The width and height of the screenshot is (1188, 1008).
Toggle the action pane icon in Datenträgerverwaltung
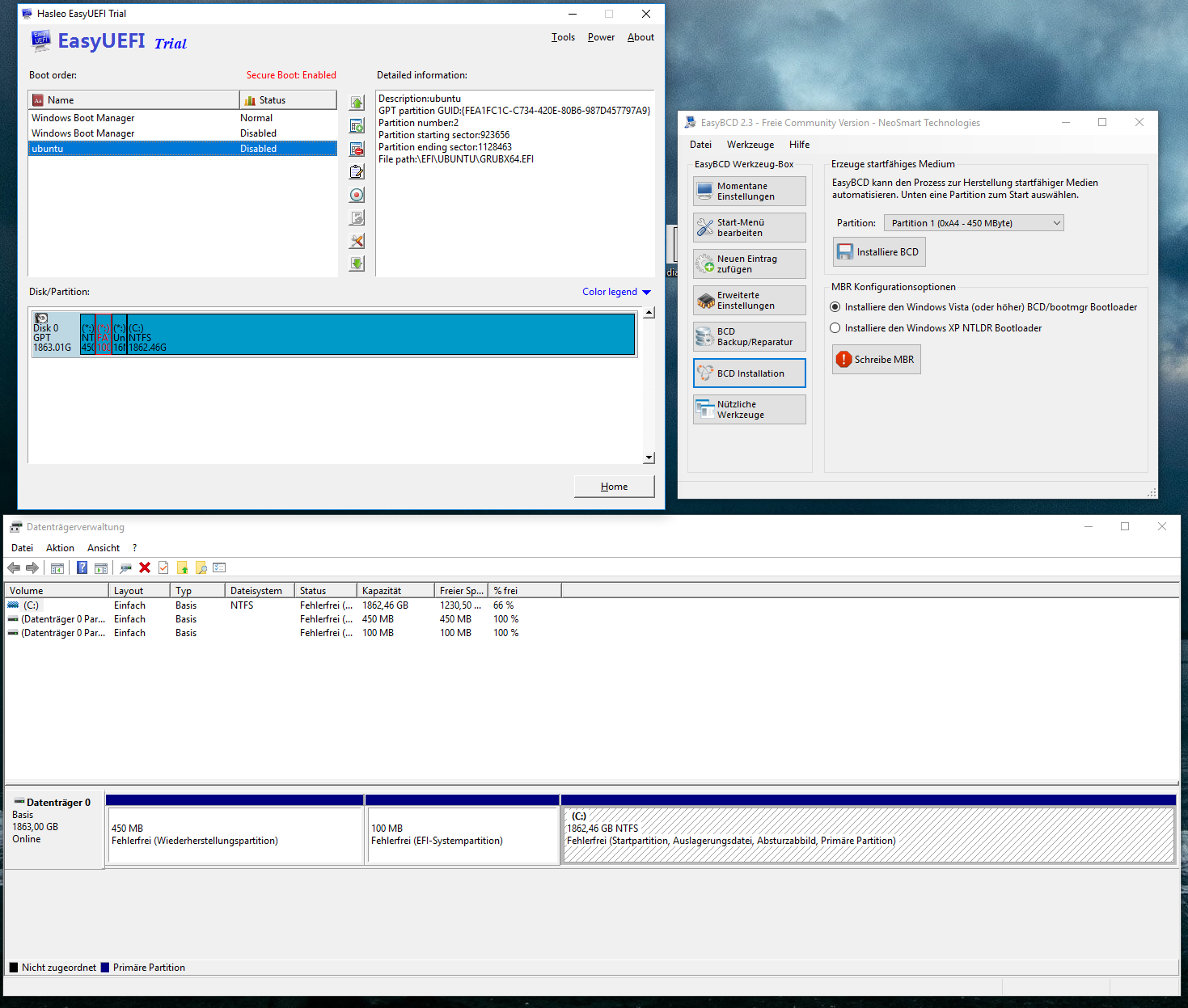click(101, 567)
